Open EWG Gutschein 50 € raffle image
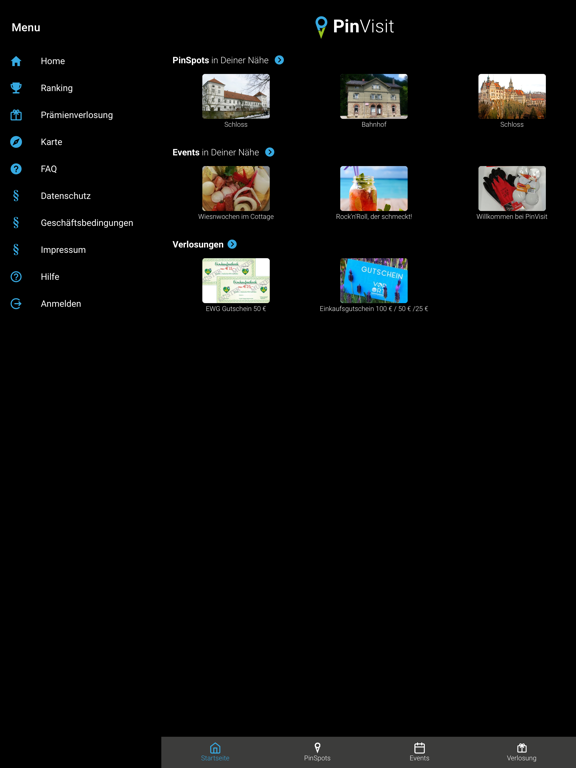Image resolution: width=576 pixels, height=768 pixels. [236, 281]
